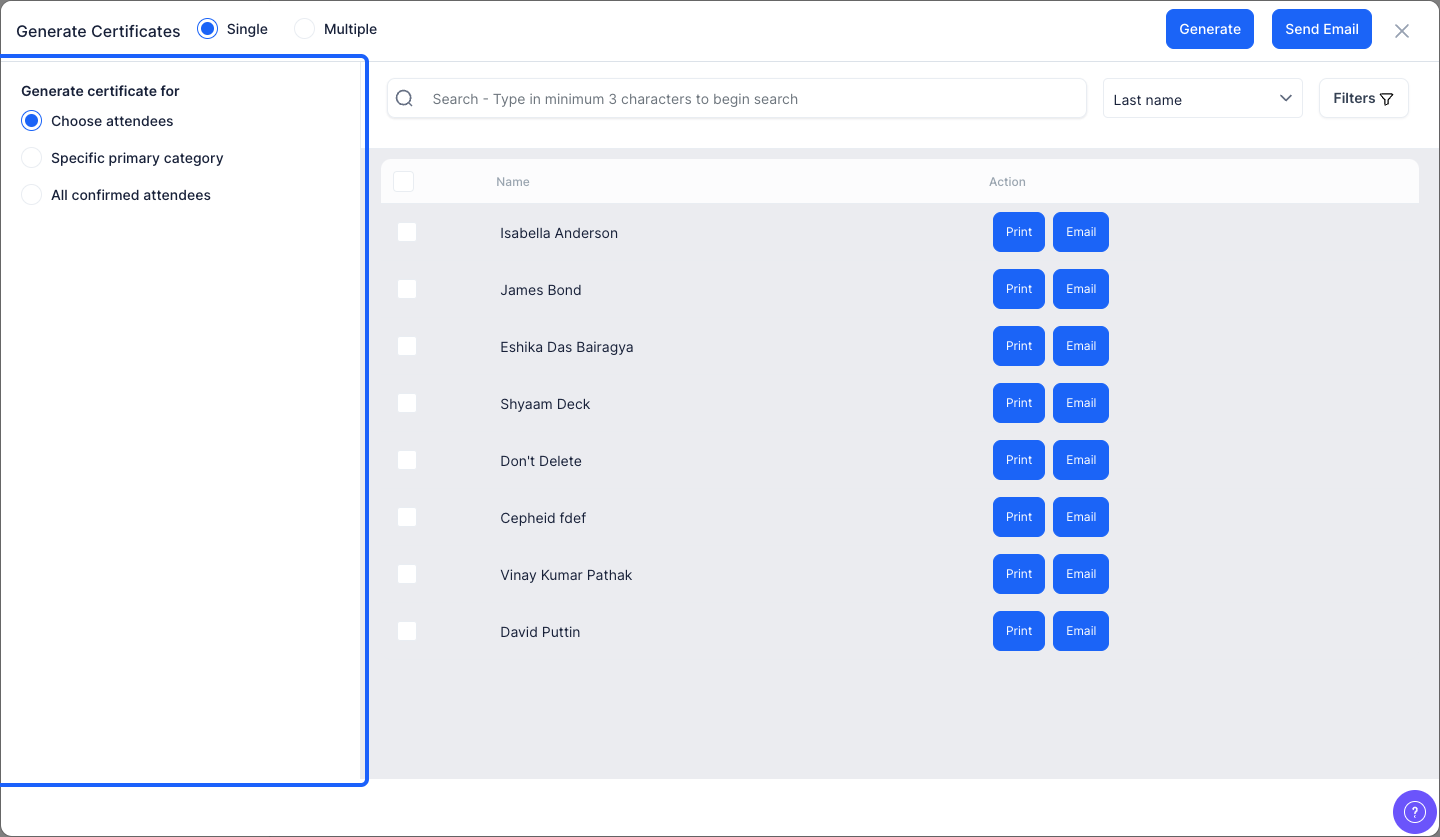1440x837 pixels.
Task: Click the Name column header
Action: [x=513, y=182]
